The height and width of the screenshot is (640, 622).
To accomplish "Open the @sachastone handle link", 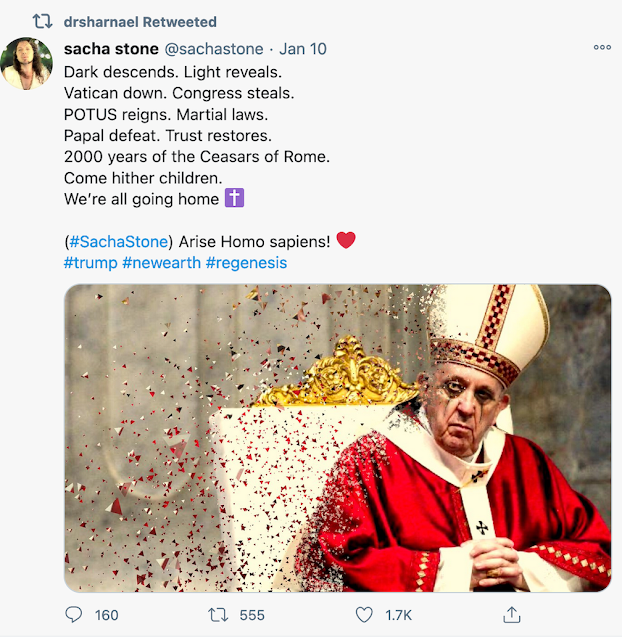I will [x=213, y=48].
